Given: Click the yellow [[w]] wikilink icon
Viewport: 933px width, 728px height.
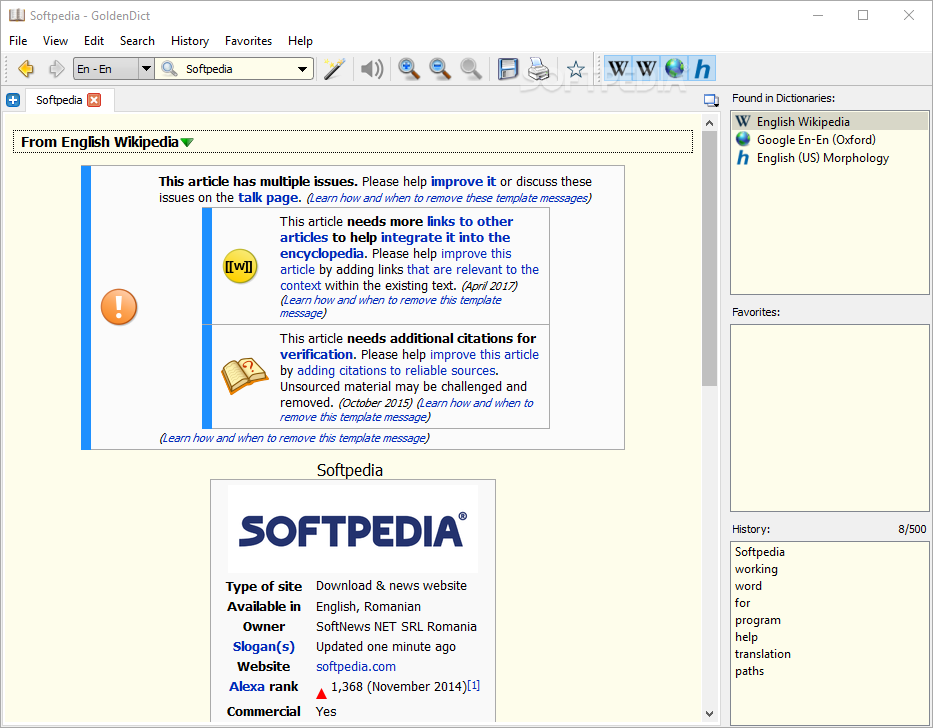Looking at the screenshot, I should [x=240, y=266].
